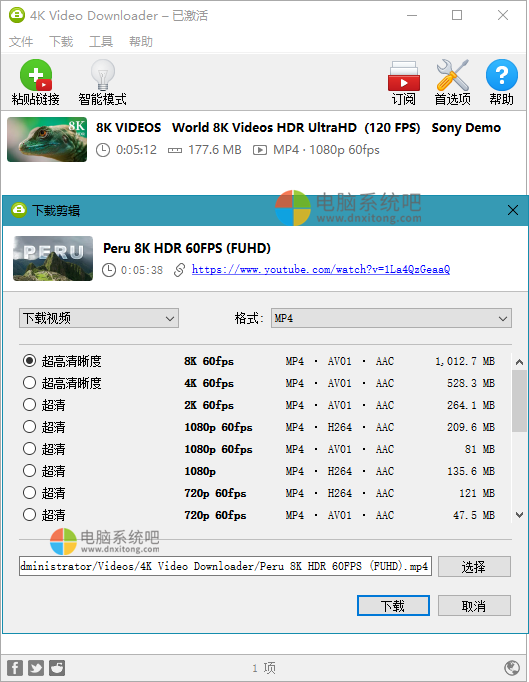Open Preferences (首选项) tools icon

coord(452,75)
